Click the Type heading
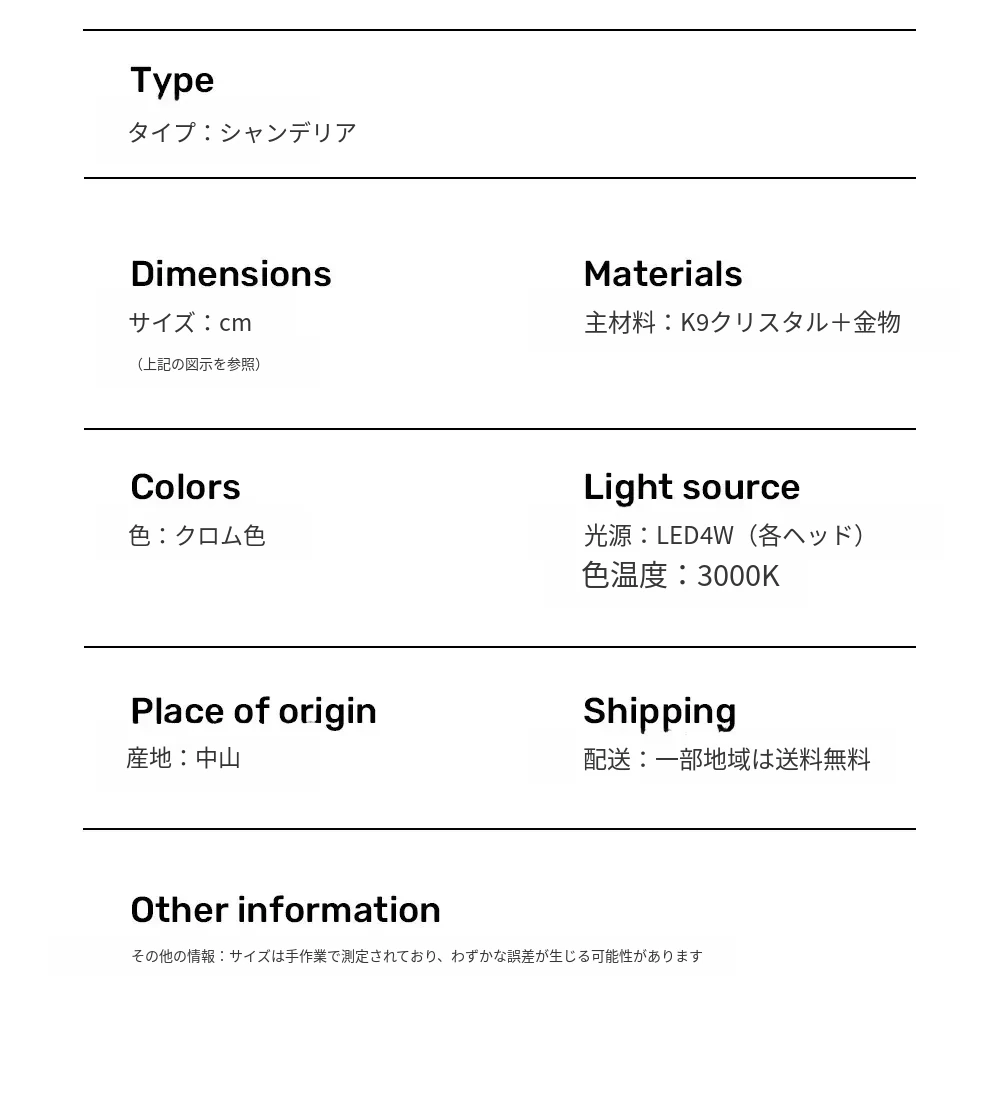The width and height of the screenshot is (1000, 1098). [x=172, y=81]
